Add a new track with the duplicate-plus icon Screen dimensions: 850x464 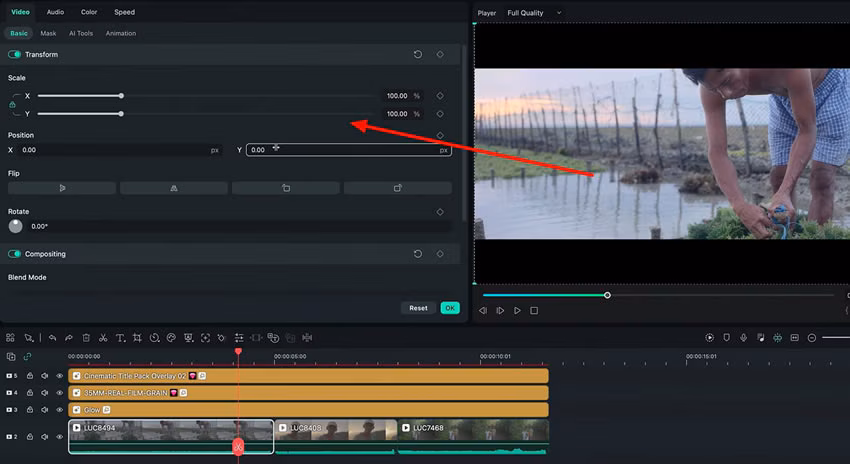[11, 356]
